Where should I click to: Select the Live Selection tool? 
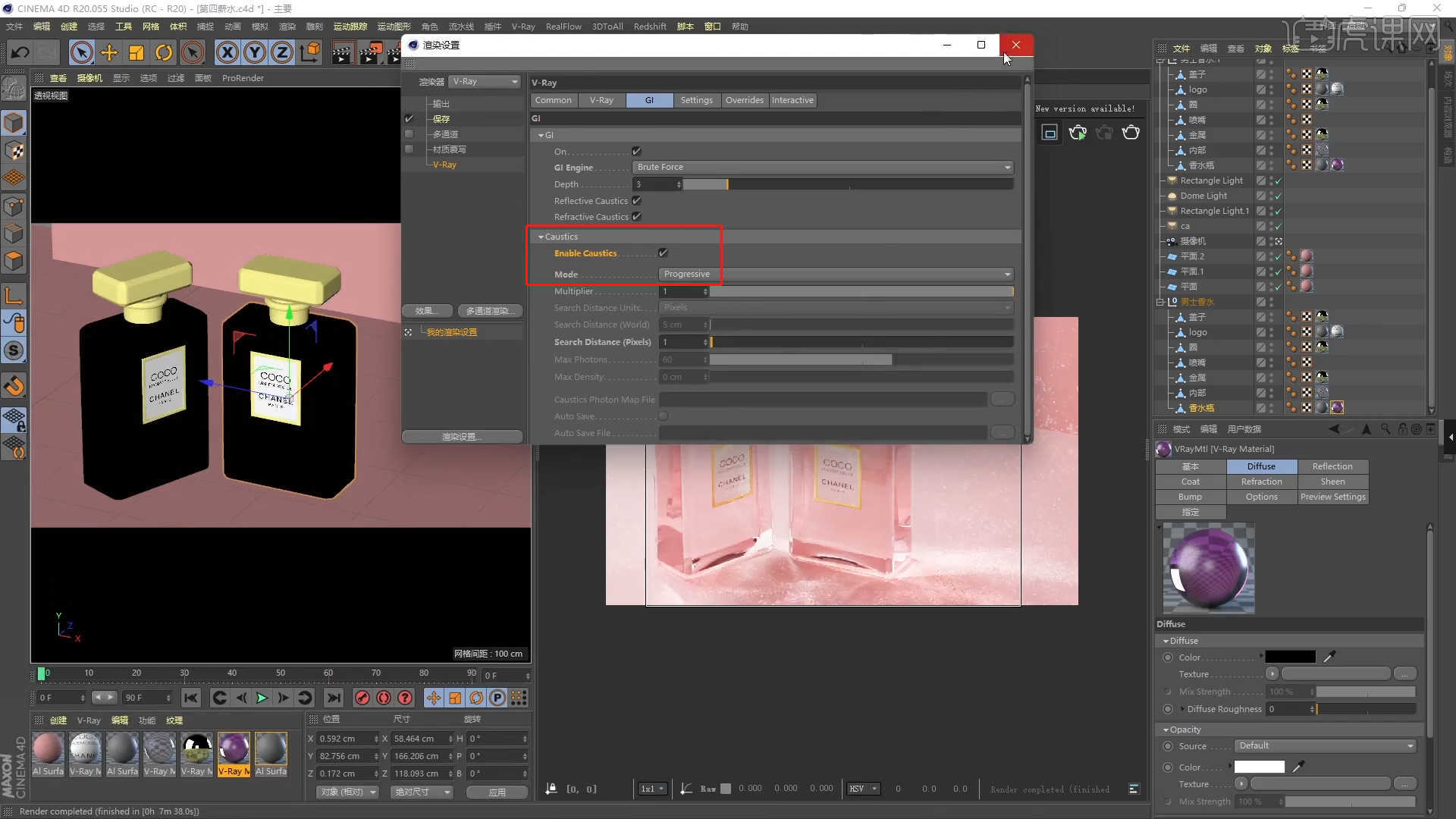(82, 52)
